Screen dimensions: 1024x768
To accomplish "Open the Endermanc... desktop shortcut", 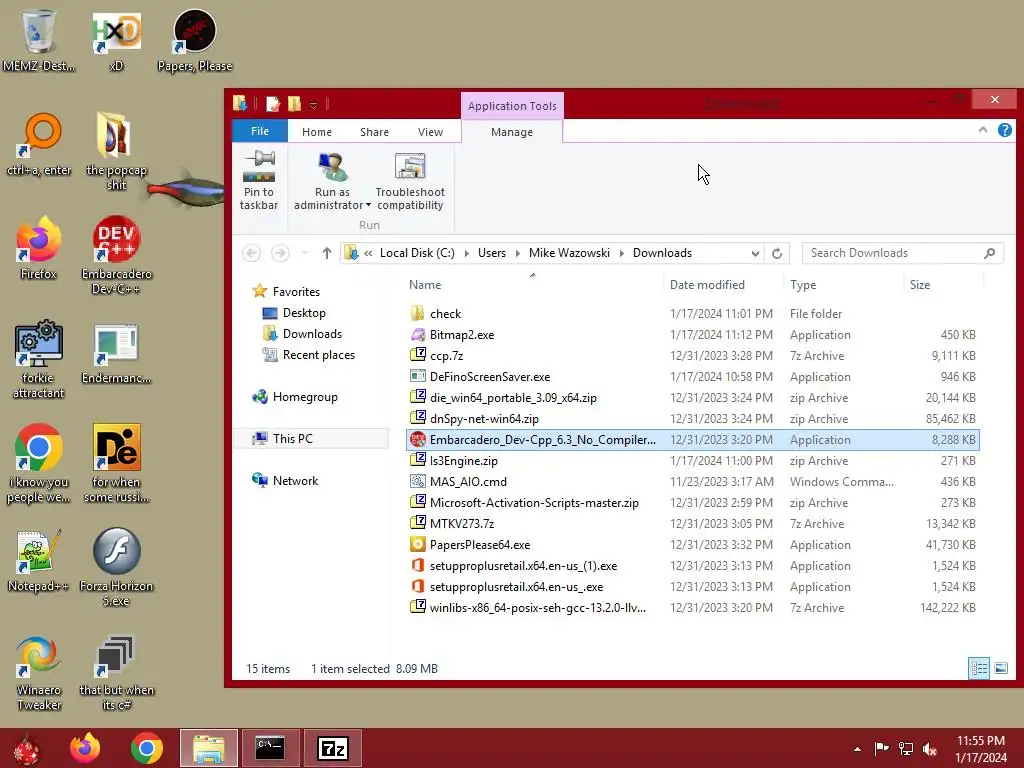I will (x=116, y=352).
